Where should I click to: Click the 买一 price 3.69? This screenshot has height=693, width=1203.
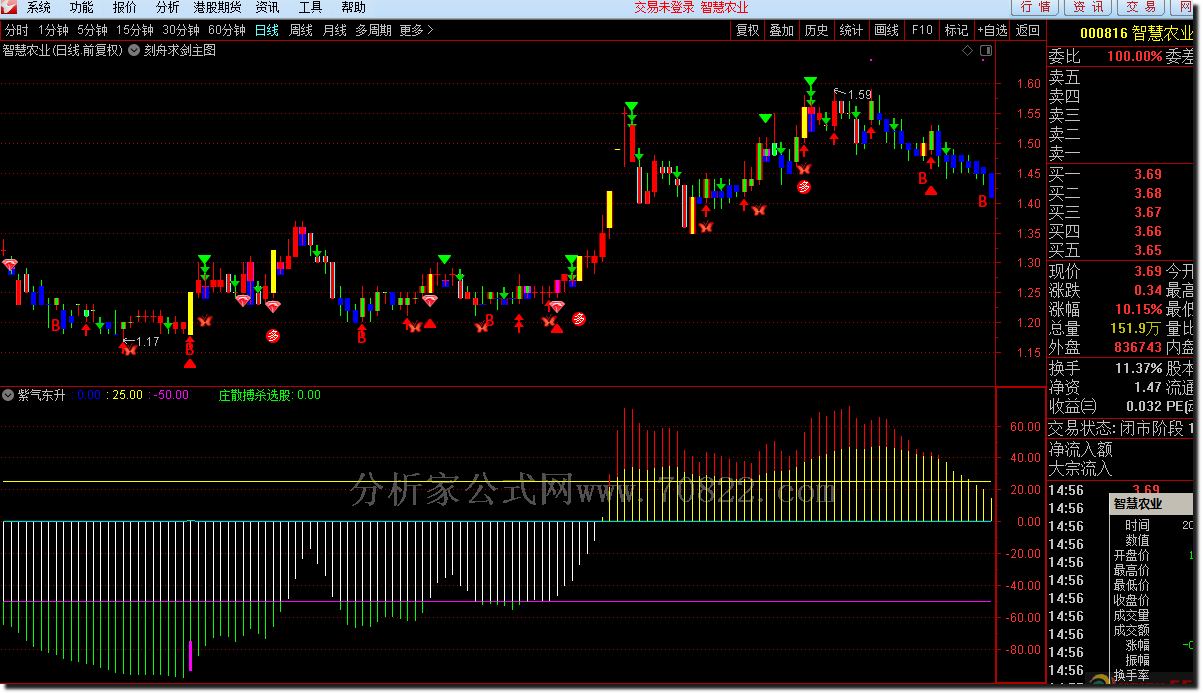click(1148, 174)
